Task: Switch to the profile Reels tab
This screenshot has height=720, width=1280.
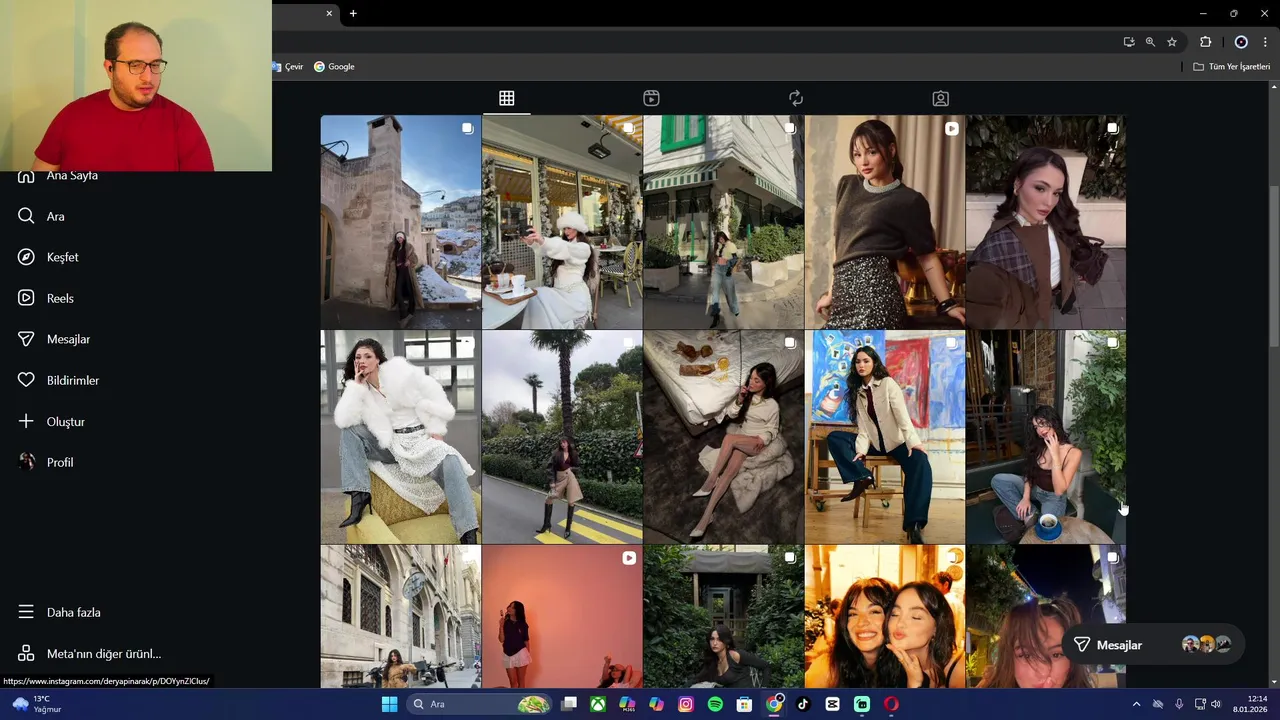Action: click(651, 98)
